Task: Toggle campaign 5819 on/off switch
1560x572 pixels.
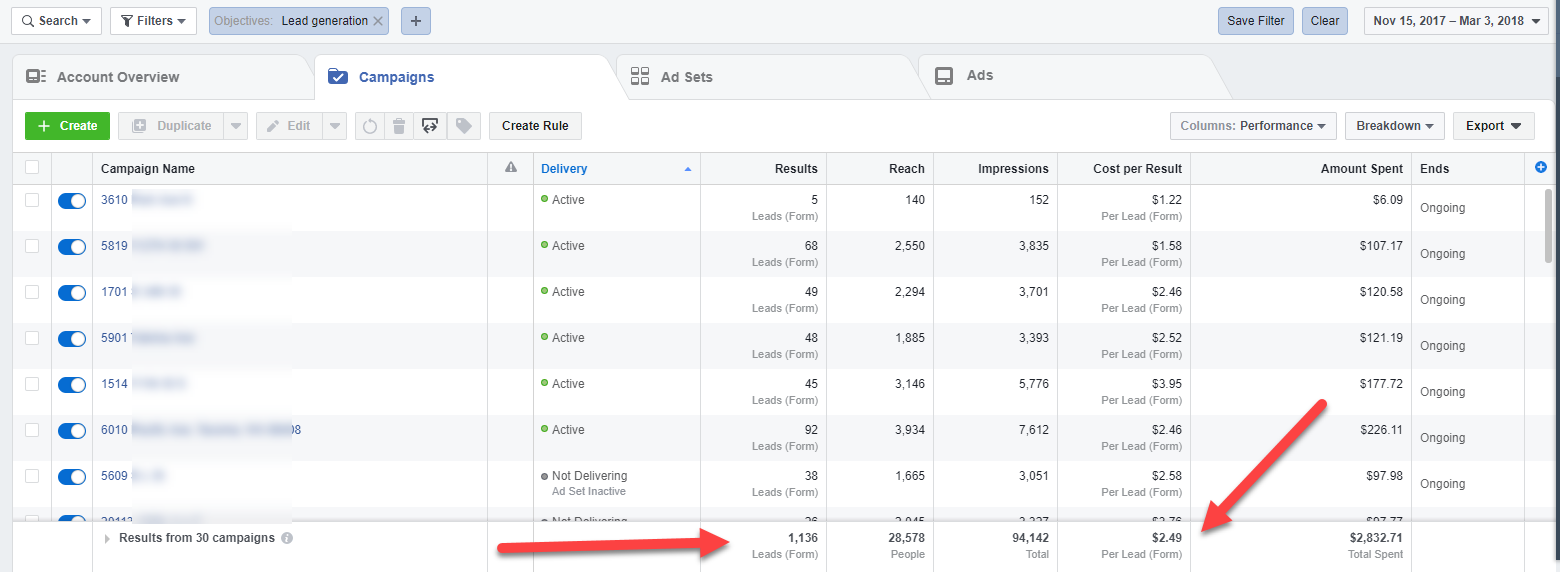Action: click(x=72, y=247)
